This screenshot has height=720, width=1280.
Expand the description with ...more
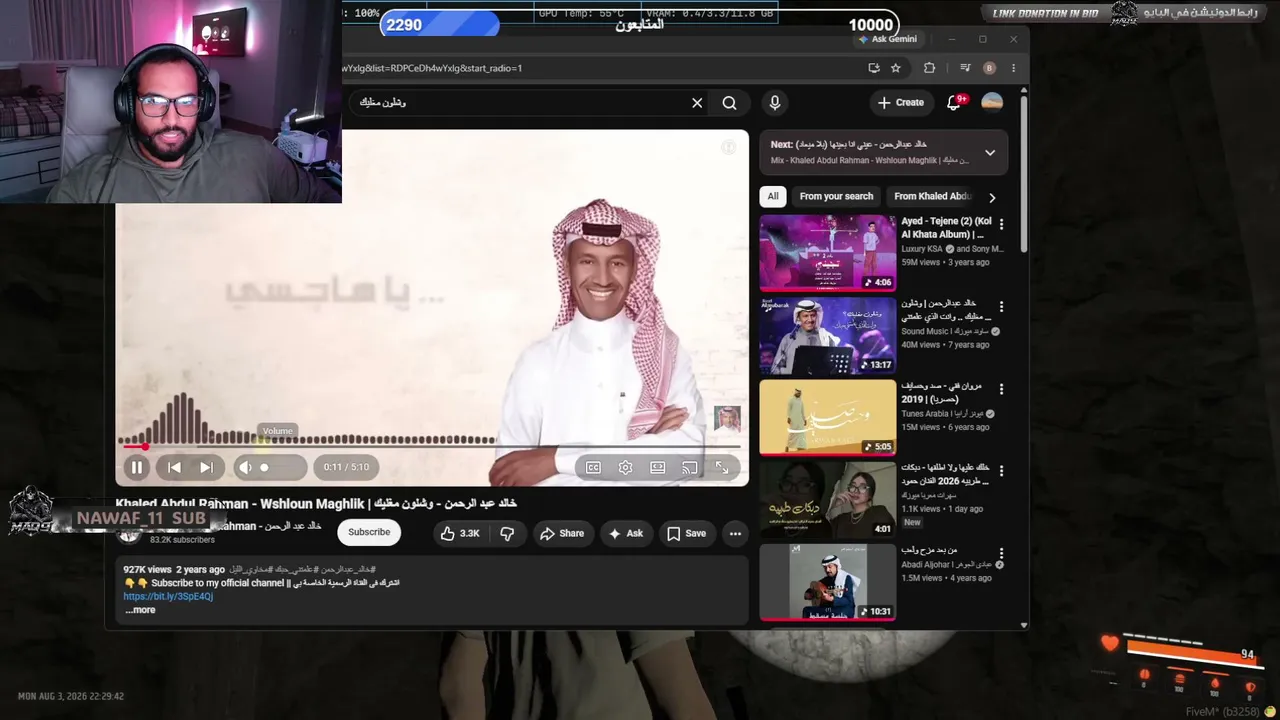[140, 610]
